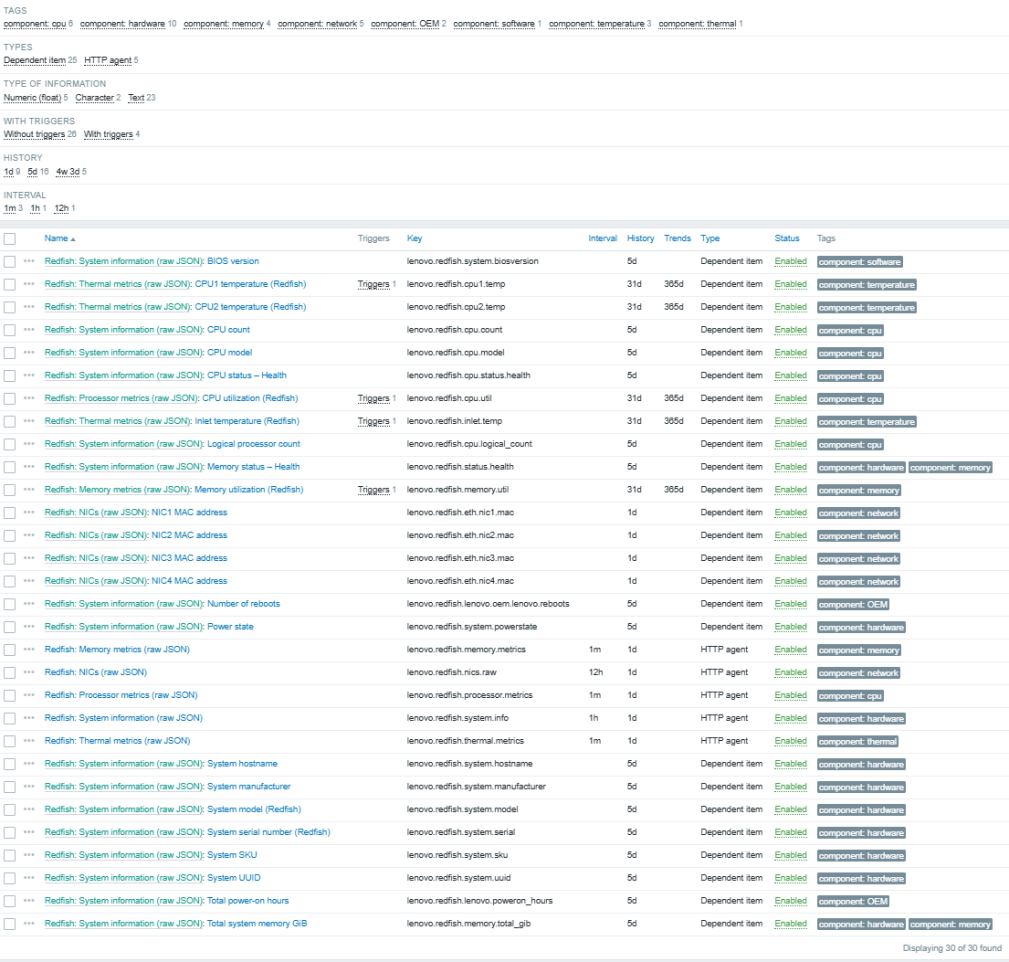Open the three-dot menu for System UUID row
The width and height of the screenshot is (1009, 962).
point(29,878)
